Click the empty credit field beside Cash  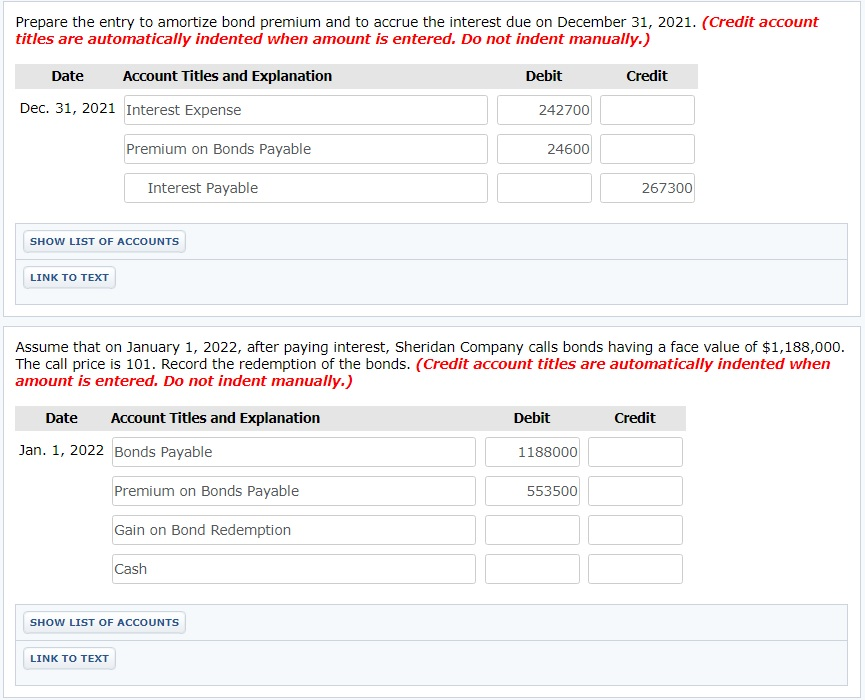coord(635,569)
